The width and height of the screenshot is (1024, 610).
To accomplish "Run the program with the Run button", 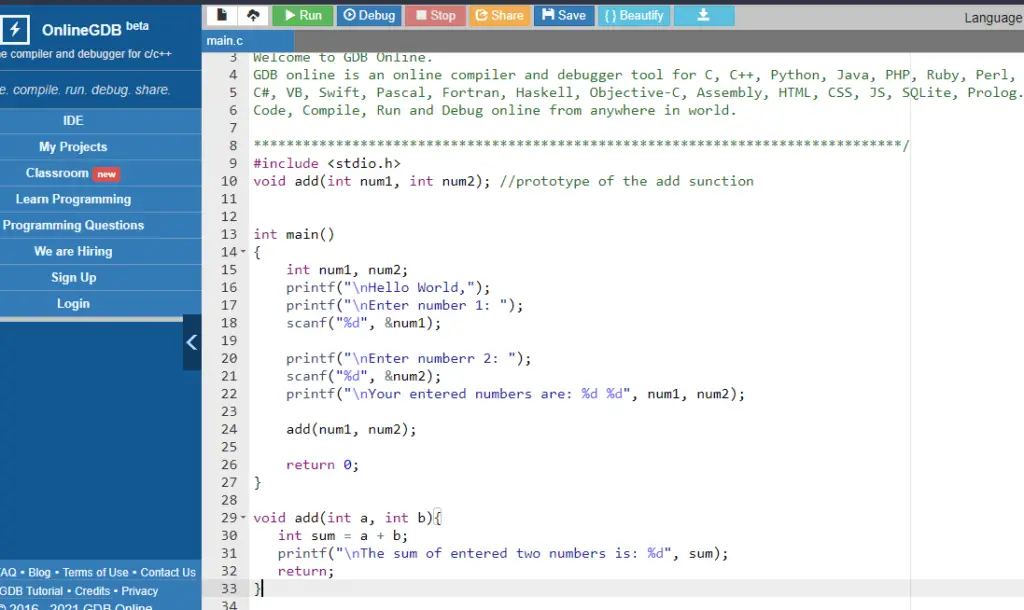I will [302, 15].
